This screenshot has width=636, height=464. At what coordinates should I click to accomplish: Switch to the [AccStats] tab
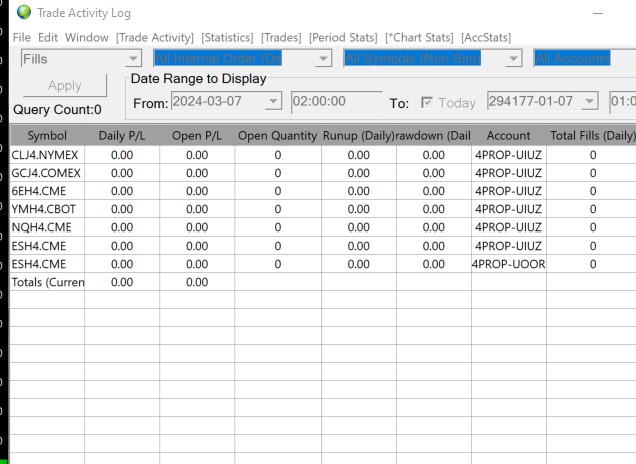(x=486, y=37)
